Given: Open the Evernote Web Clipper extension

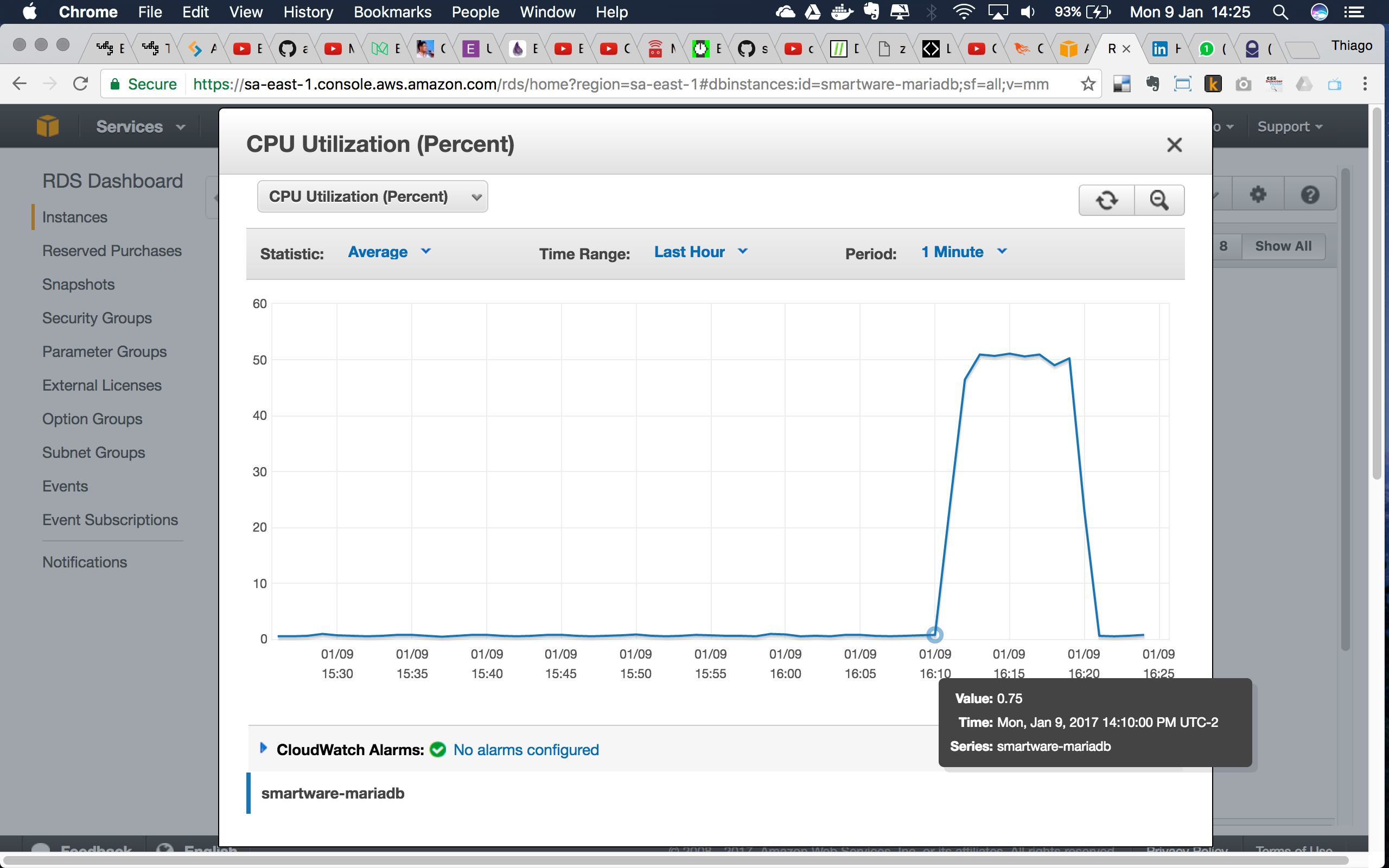Looking at the screenshot, I should (1152, 84).
